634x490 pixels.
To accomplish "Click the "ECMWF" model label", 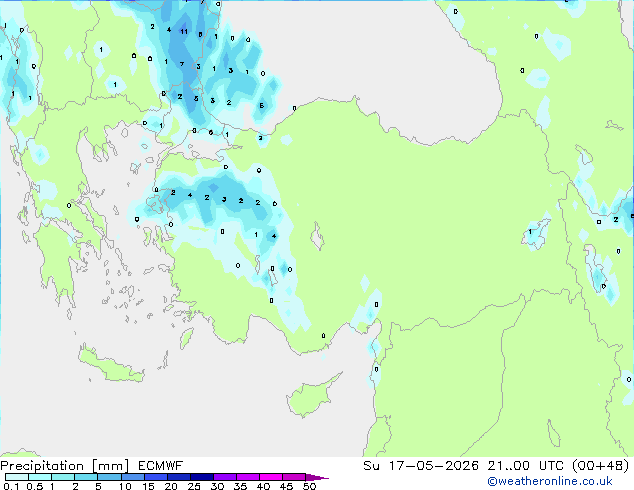I will pos(161,466).
